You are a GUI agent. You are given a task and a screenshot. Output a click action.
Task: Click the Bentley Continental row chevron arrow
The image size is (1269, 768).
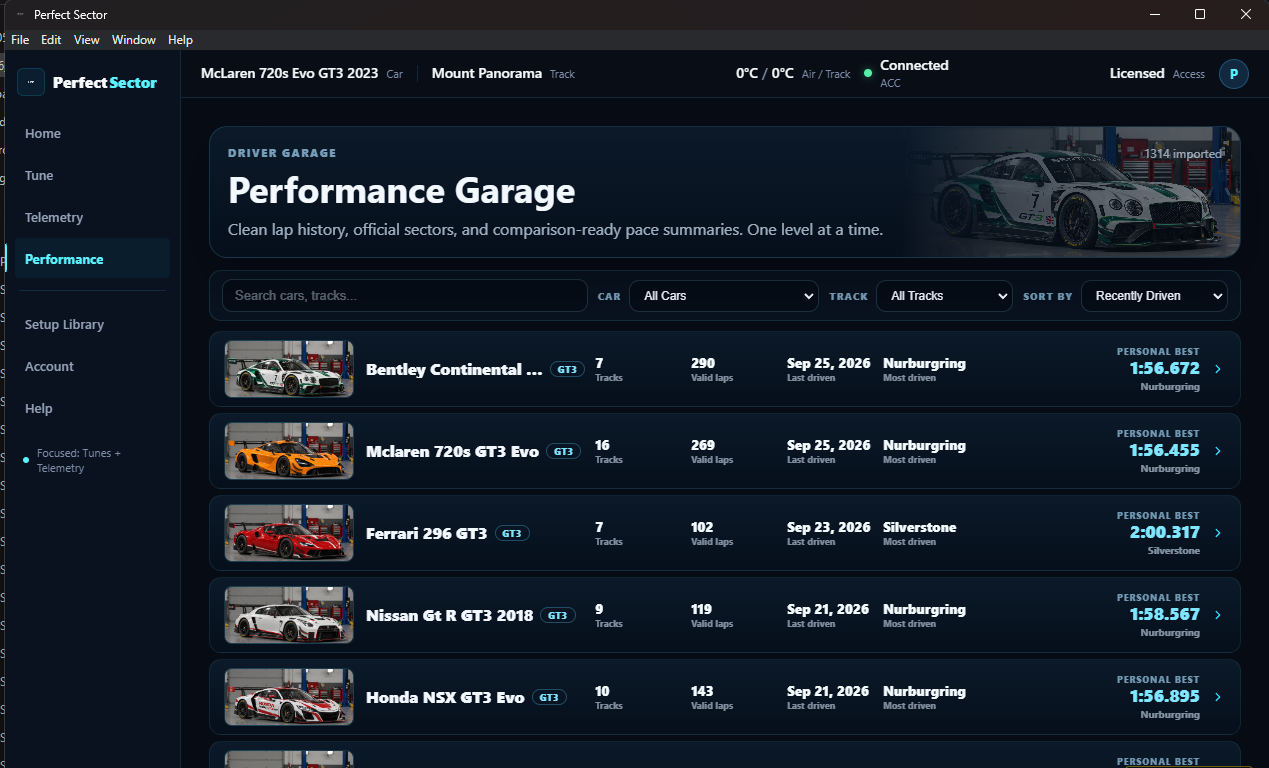1217,369
